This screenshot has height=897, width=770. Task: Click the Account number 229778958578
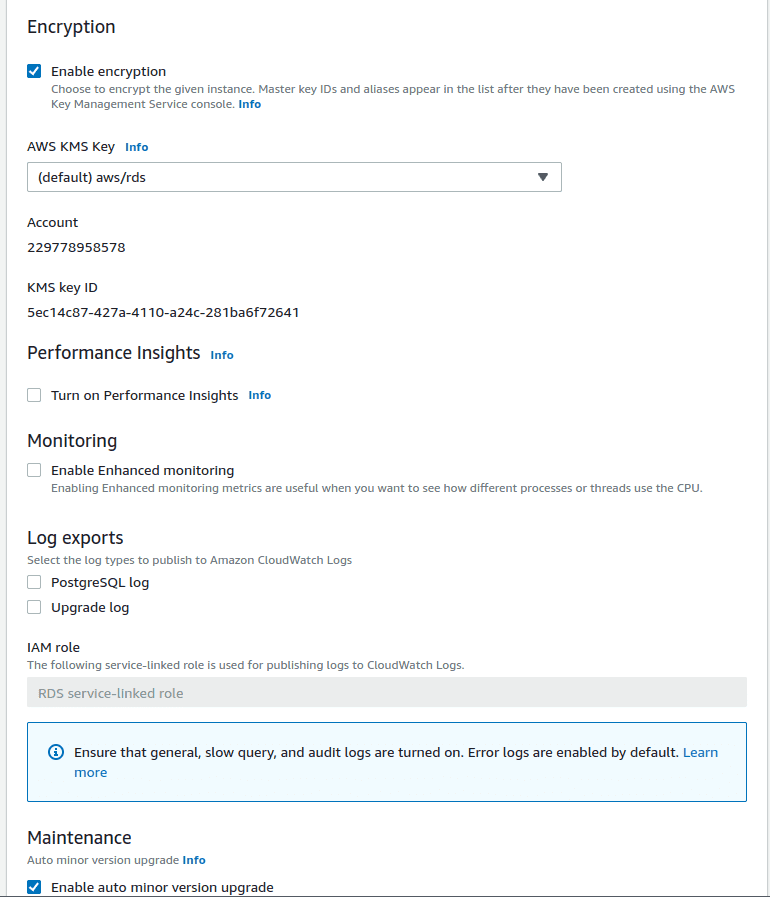point(76,247)
